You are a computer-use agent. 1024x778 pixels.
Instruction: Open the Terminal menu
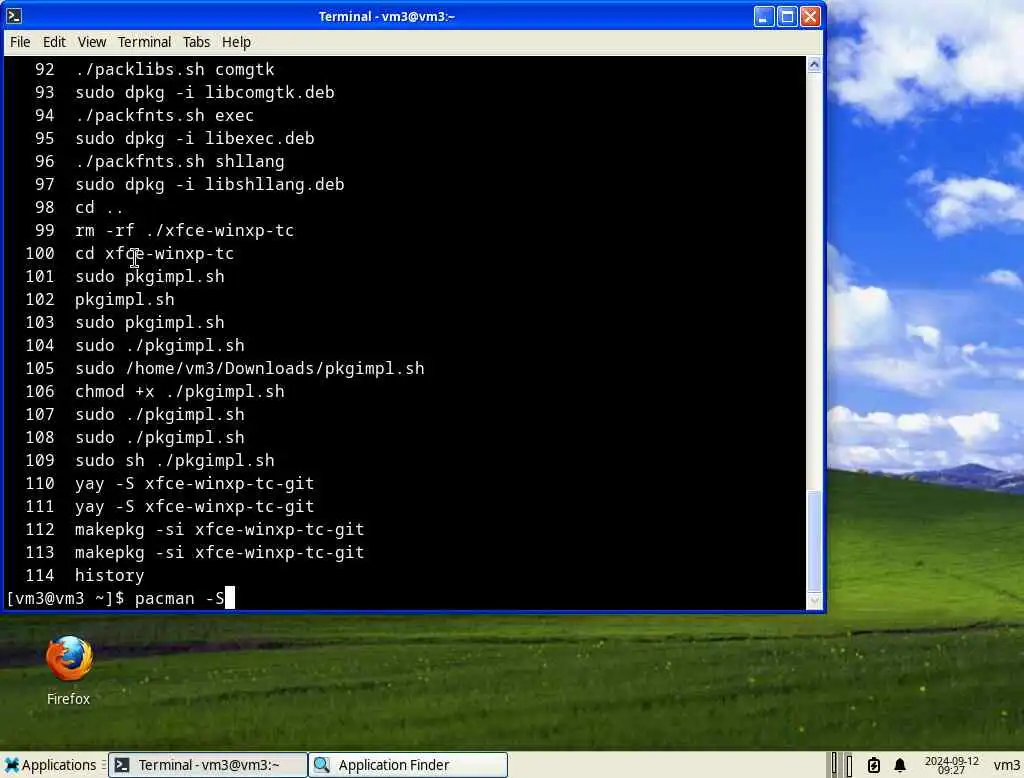[x=144, y=42]
